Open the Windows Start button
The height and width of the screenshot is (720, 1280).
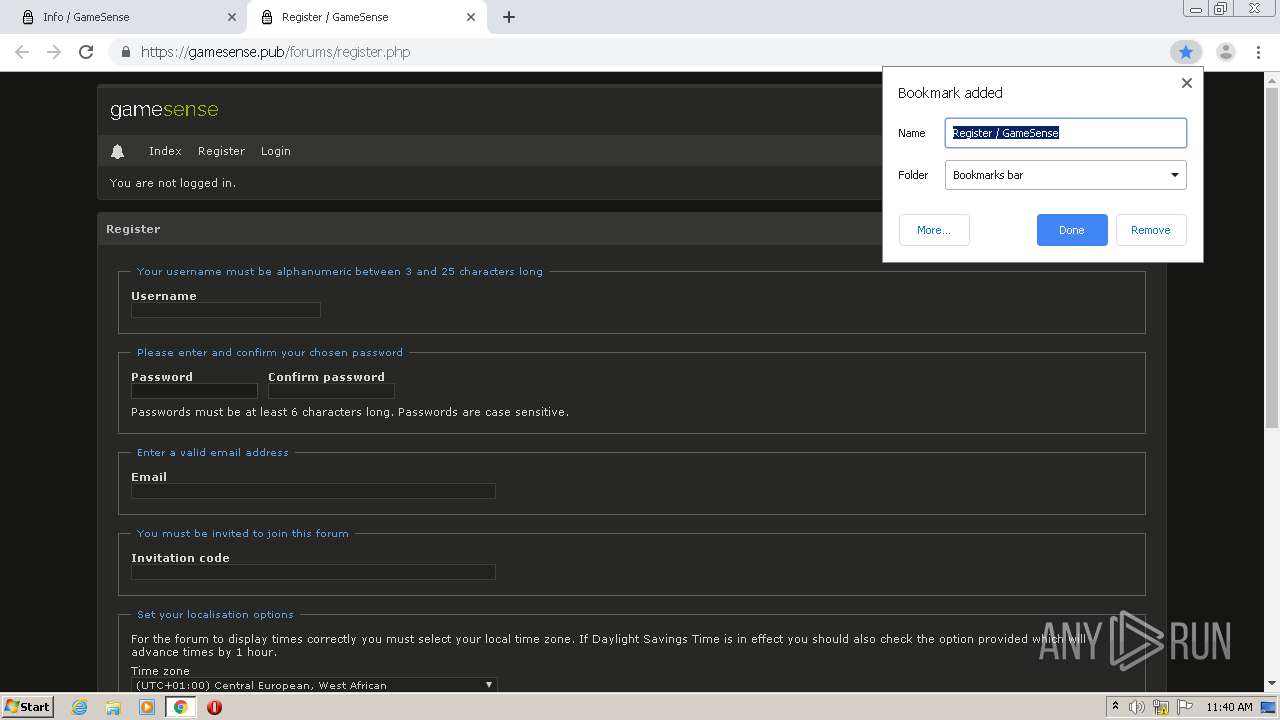coord(27,706)
